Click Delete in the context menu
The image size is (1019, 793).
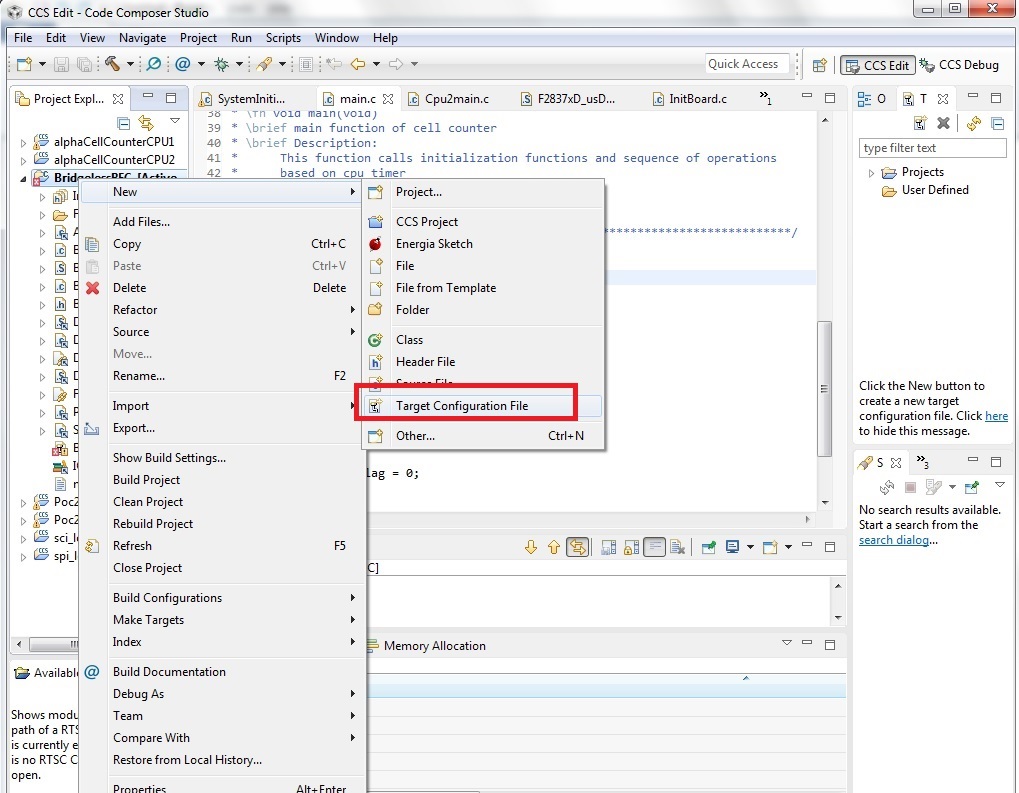click(x=223, y=287)
